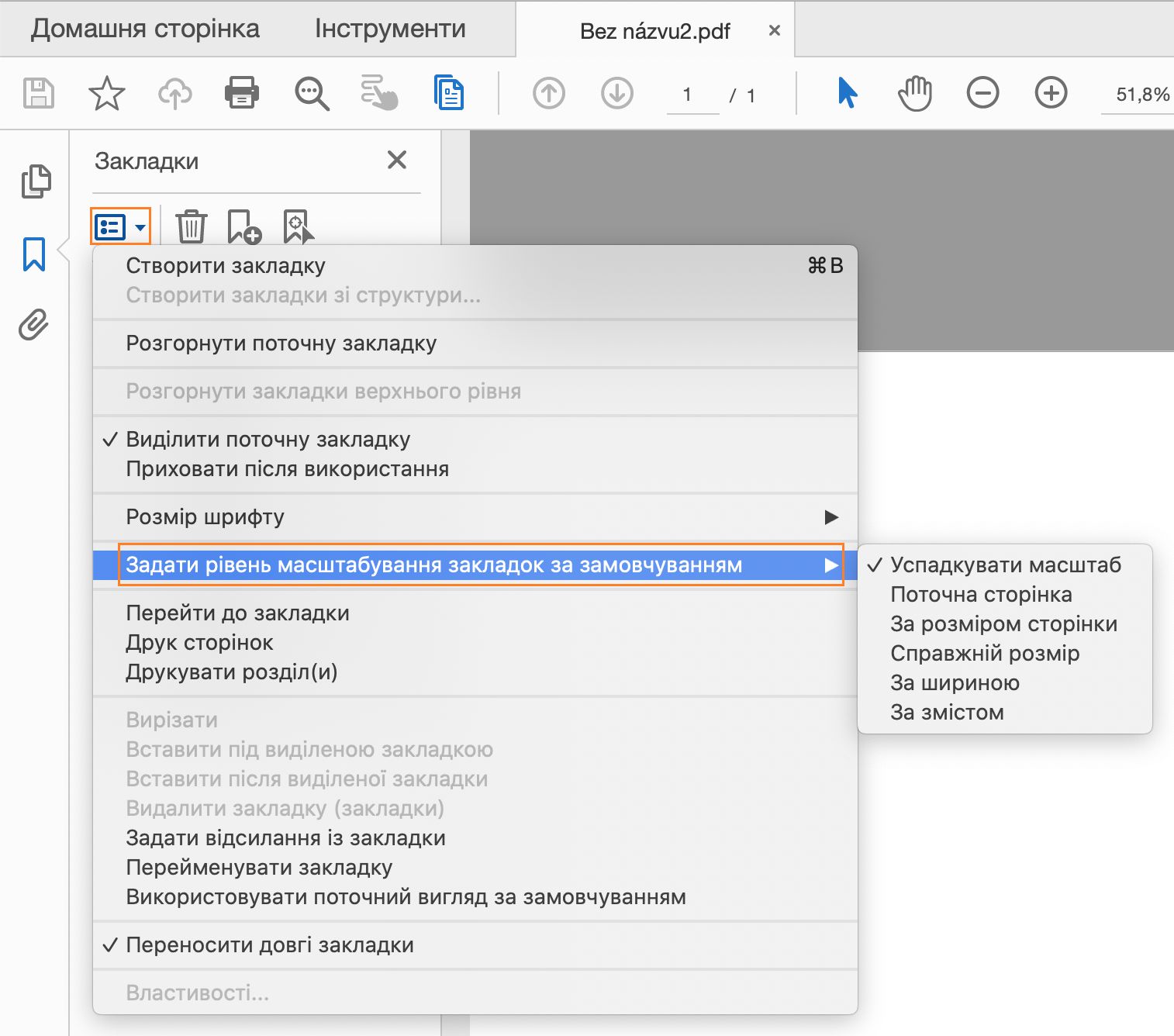Activate the Hand pan tool
The height and width of the screenshot is (1036, 1174).
915,94
